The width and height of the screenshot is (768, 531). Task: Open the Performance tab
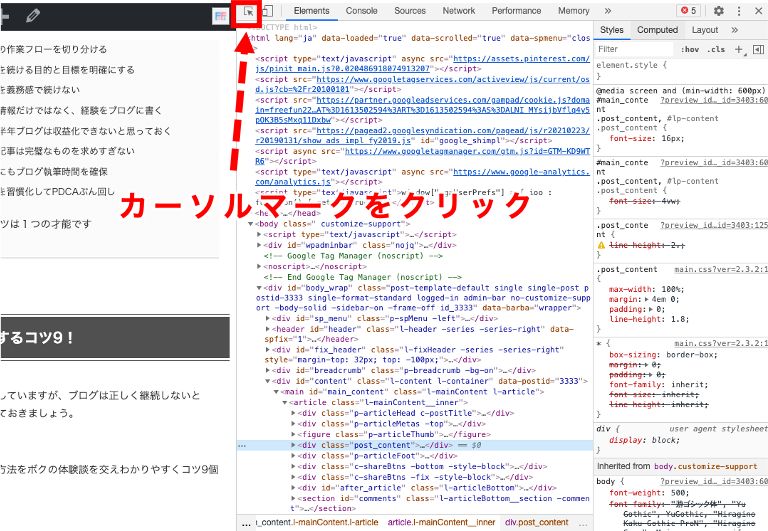pos(516,11)
